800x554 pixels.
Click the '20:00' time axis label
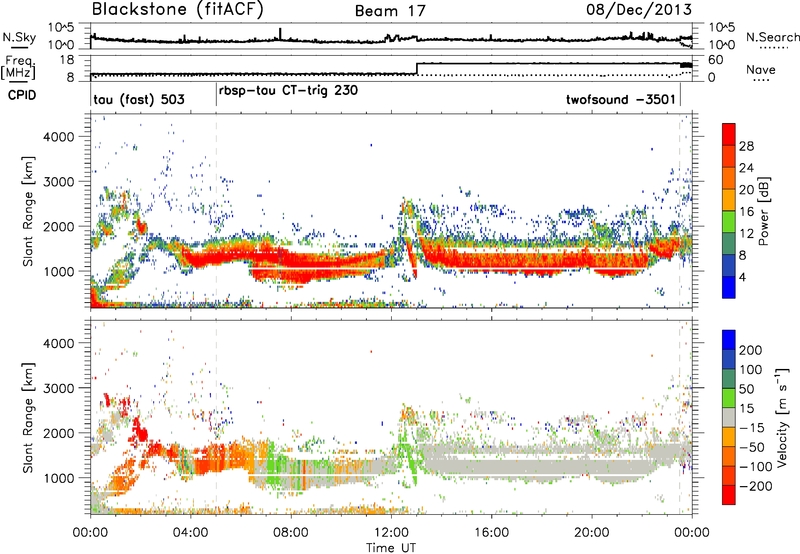(x=592, y=533)
